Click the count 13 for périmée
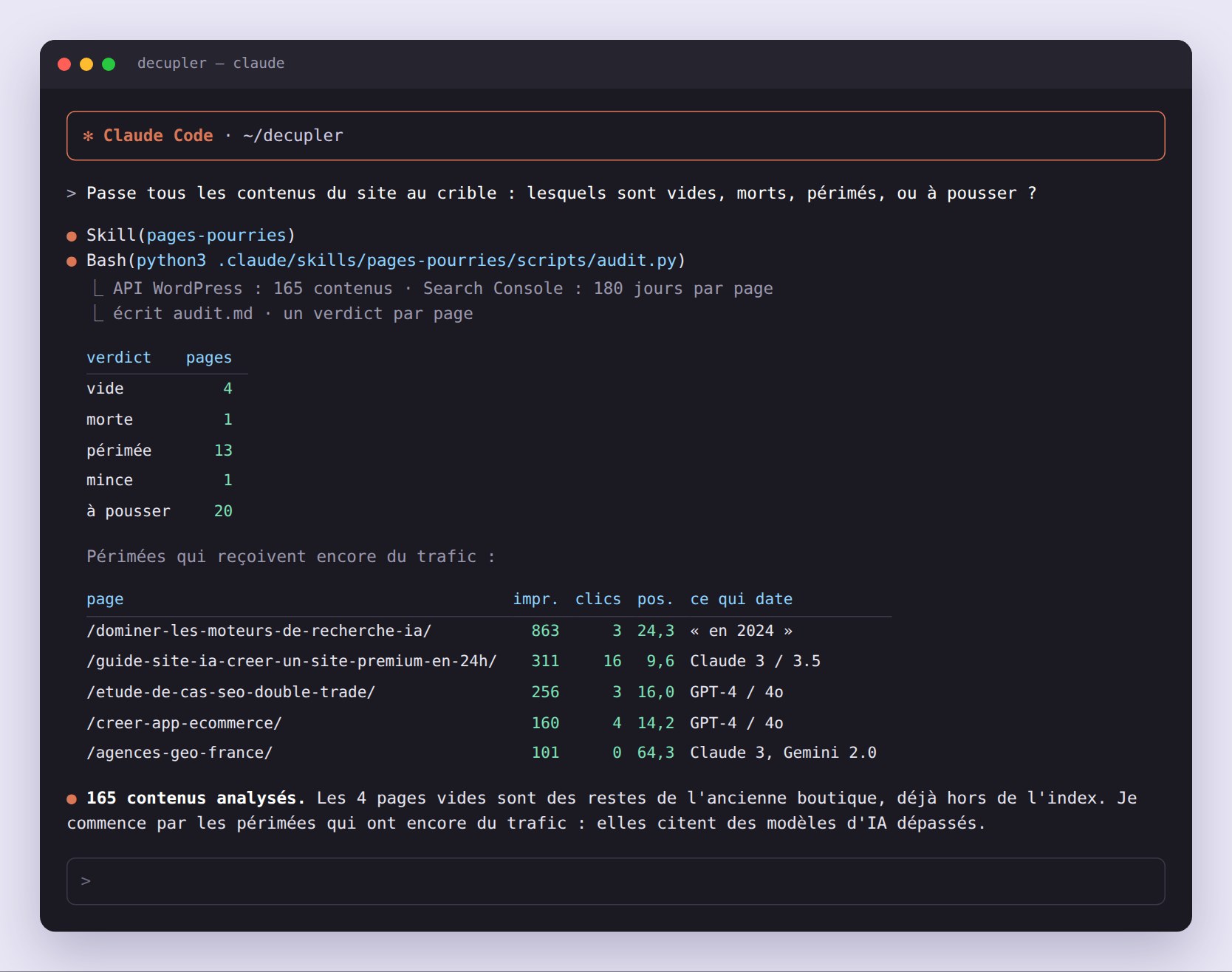 pyautogui.click(x=223, y=451)
